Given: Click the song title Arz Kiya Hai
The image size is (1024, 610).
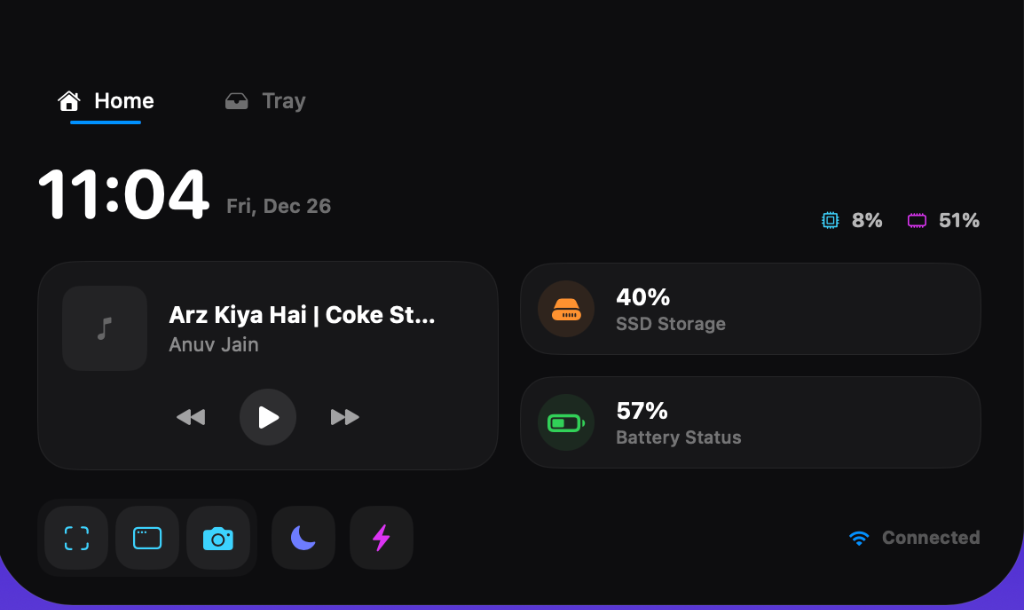Looking at the screenshot, I should [x=302, y=315].
